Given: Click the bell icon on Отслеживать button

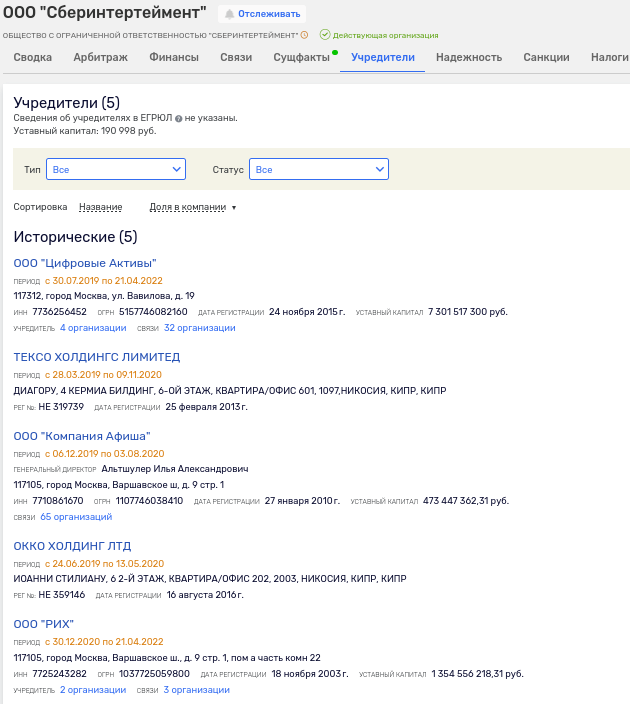Looking at the screenshot, I should (229, 14).
